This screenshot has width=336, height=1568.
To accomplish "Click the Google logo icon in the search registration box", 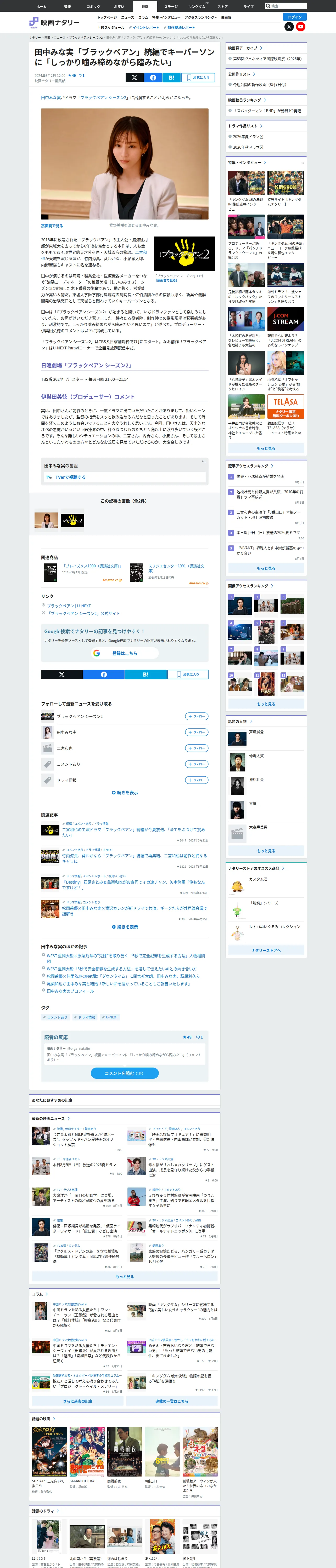I will [x=96, y=653].
